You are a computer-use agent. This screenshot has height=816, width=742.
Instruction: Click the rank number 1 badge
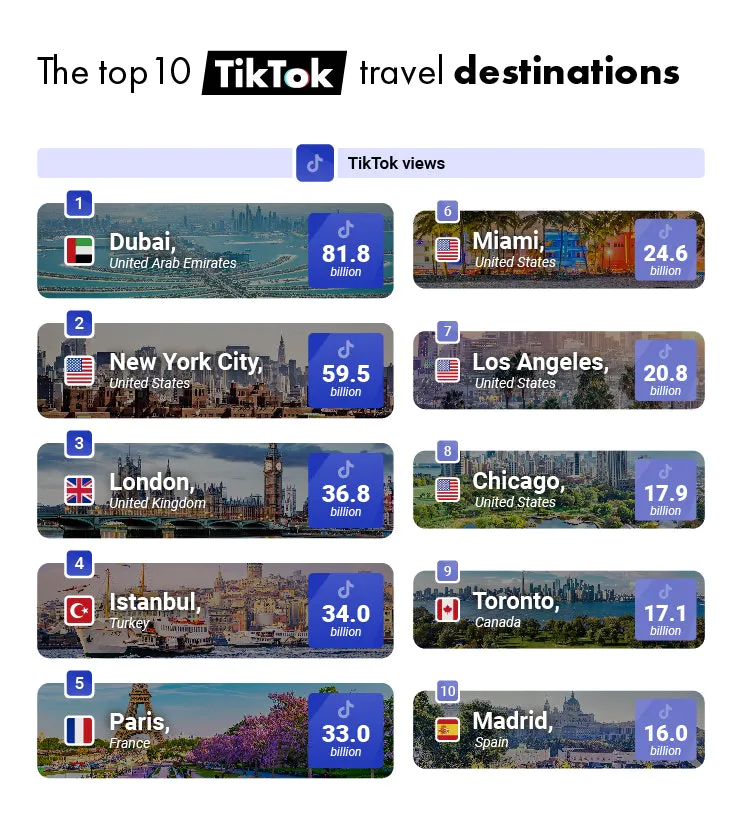pos(79,204)
